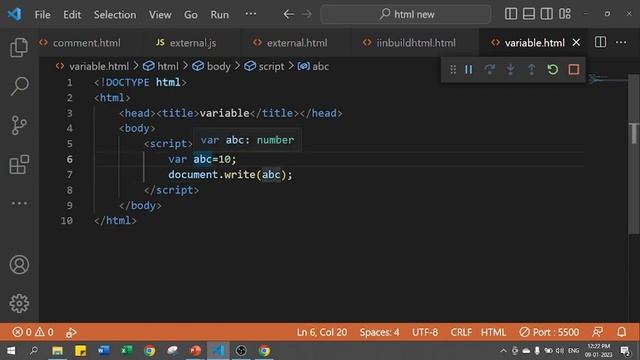Open editor More Actions ellipsis

coord(621,42)
